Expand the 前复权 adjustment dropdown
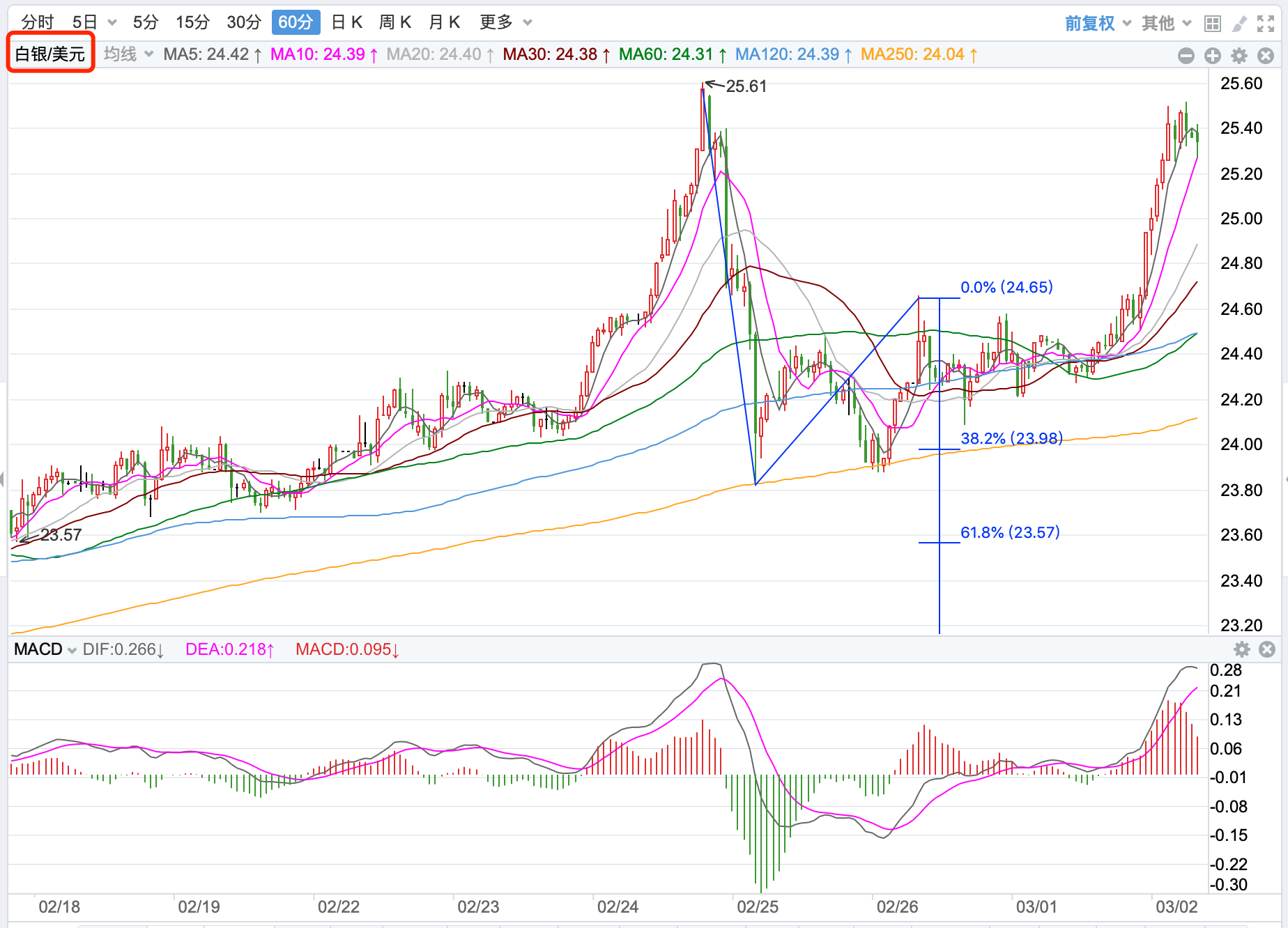 click(1098, 24)
